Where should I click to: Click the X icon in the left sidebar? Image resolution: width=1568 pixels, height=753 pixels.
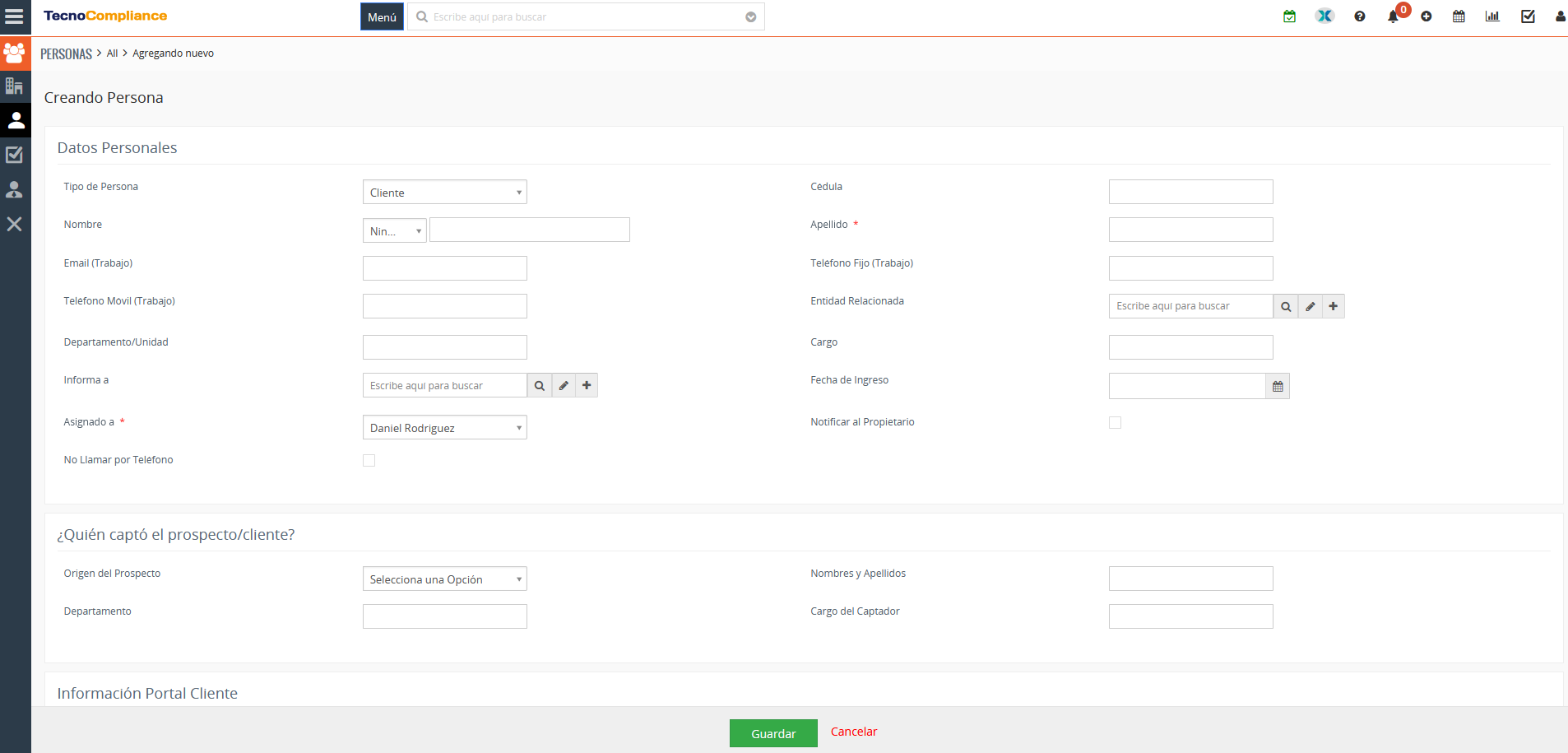[15, 224]
